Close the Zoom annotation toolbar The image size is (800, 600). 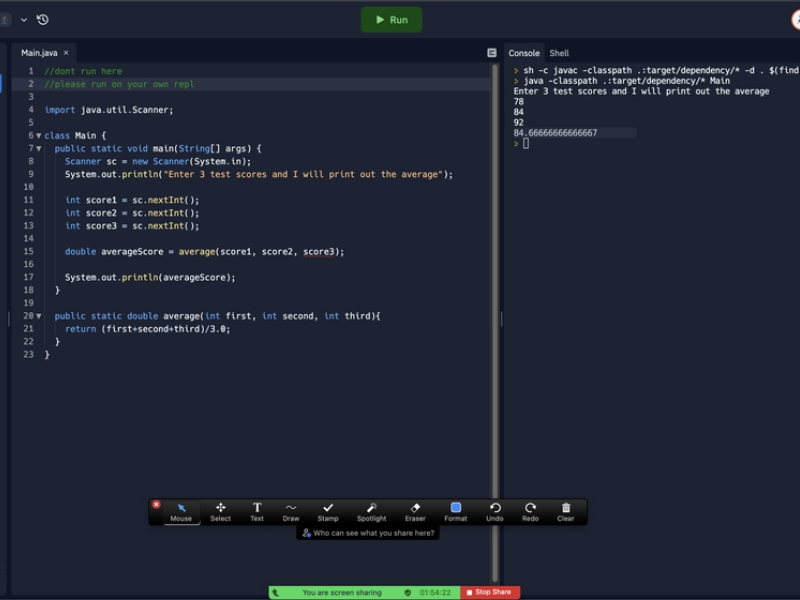(157, 505)
